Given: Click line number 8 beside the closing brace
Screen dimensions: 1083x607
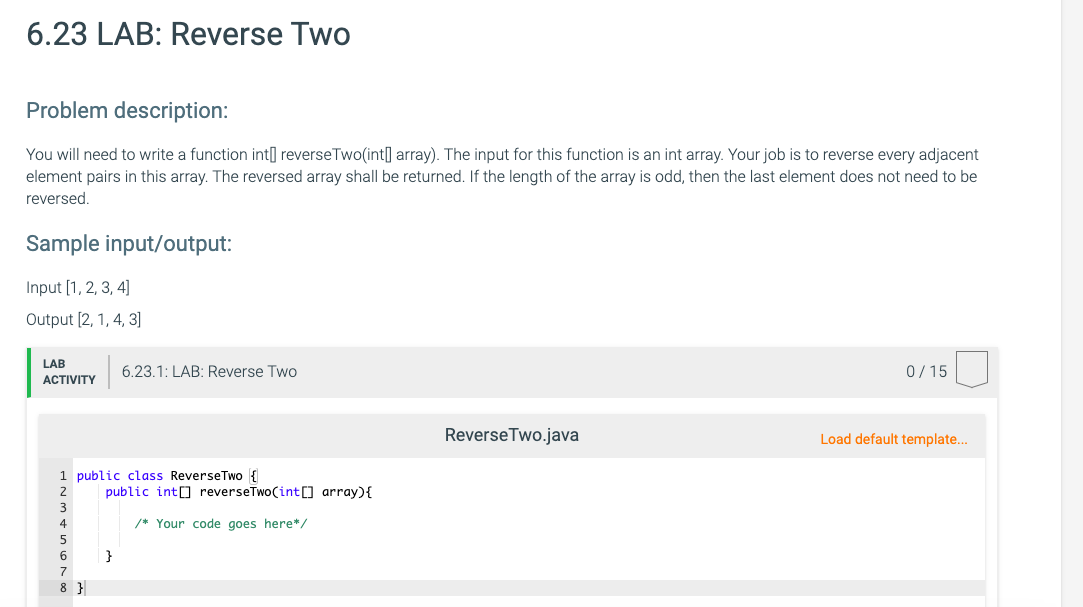Looking at the screenshot, I should click(63, 588).
